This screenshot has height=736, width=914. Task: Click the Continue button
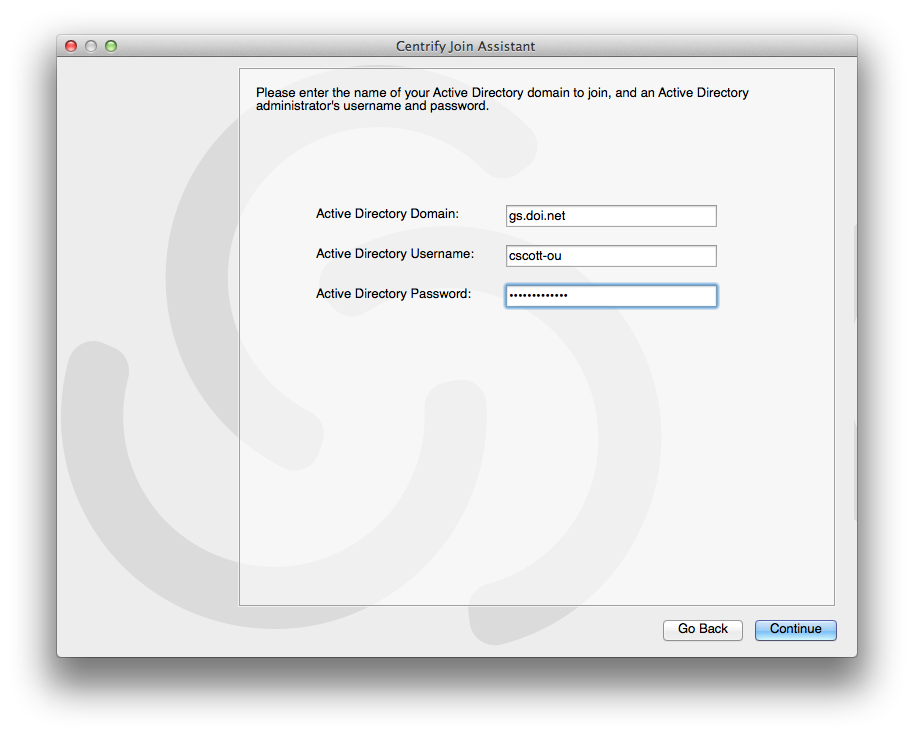click(x=795, y=629)
